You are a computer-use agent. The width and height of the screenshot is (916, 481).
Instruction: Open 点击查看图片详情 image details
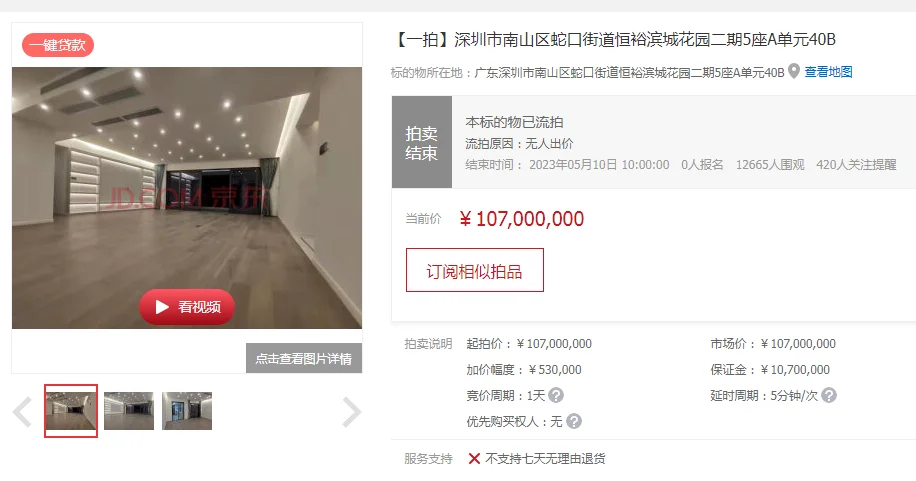(x=304, y=358)
